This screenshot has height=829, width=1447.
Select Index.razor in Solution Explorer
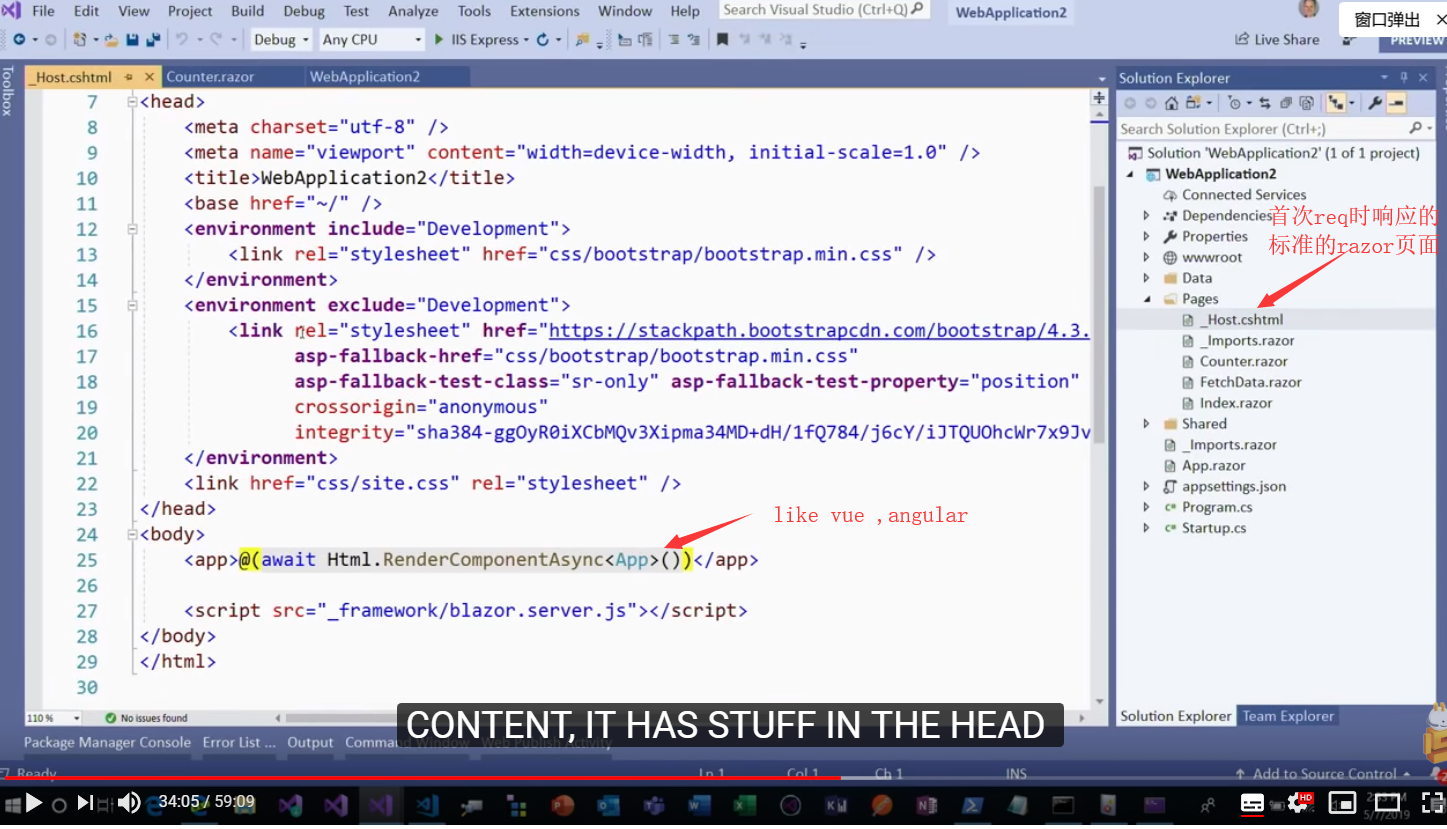(1236, 404)
